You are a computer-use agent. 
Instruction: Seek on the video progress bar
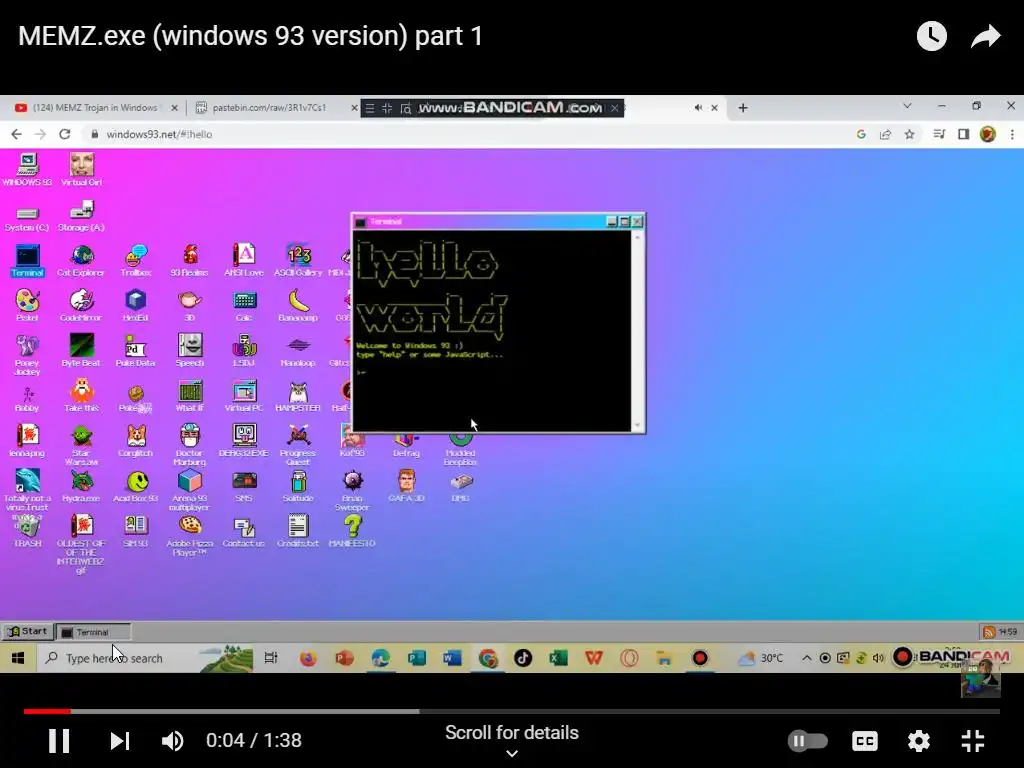coord(512,711)
